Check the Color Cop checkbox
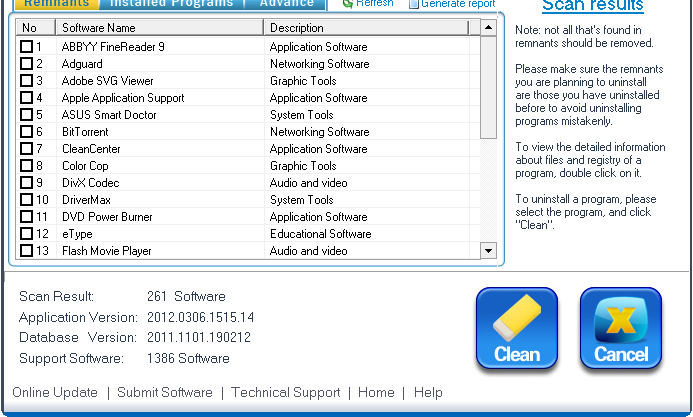This screenshot has width=693, height=417. point(27,166)
